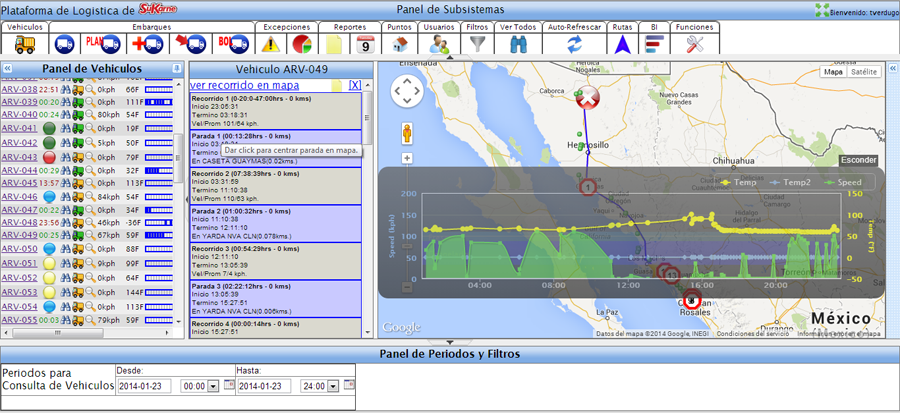Open the Vehiculos dump truck icon

[x=24, y=44]
